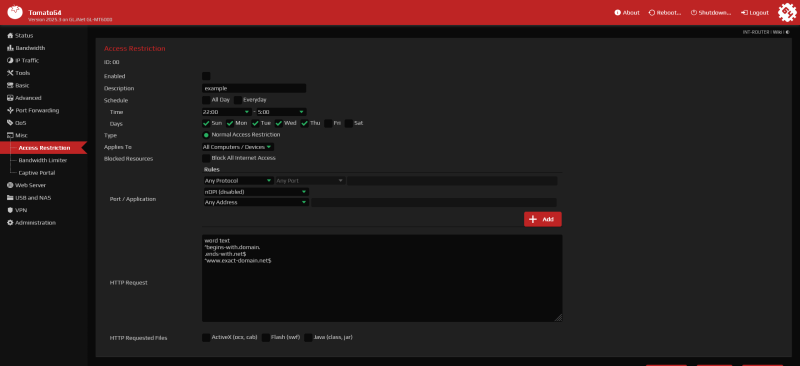Image resolution: width=800 pixels, height=366 pixels.
Task: Expand the Misc sidebar section
Action: pyautogui.click(x=17, y=135)
